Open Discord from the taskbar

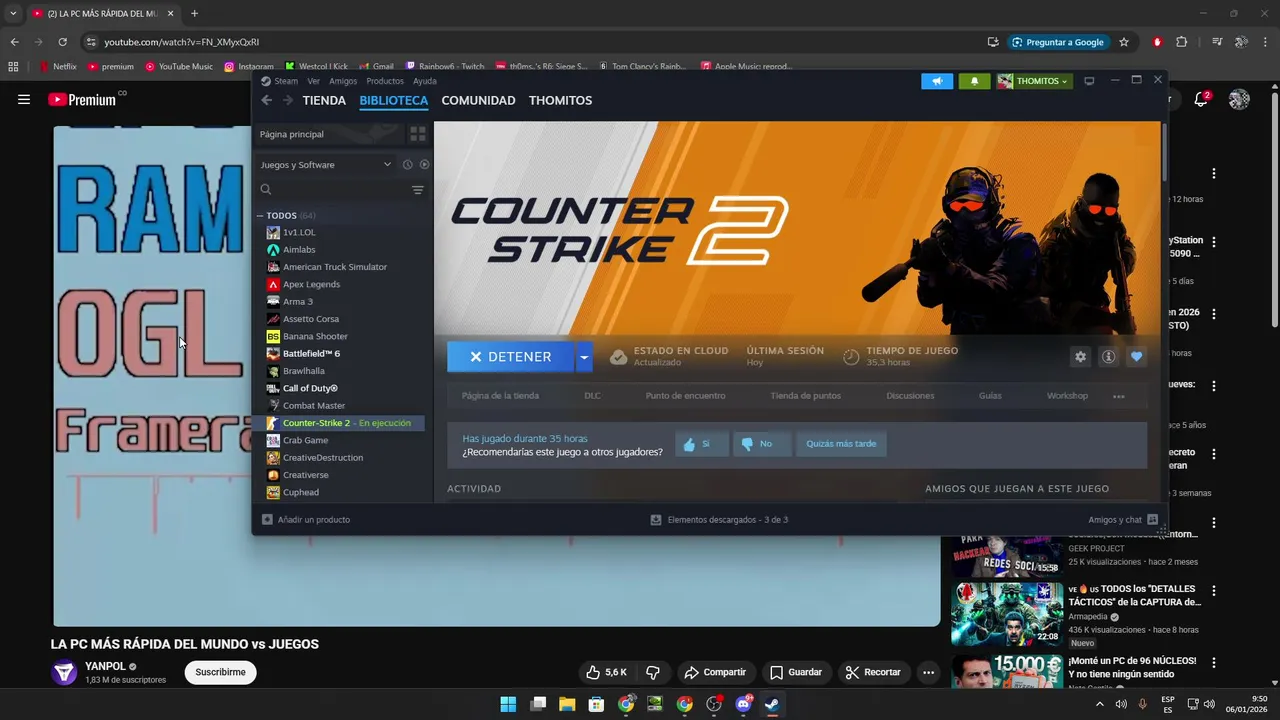tap(743, 704)
